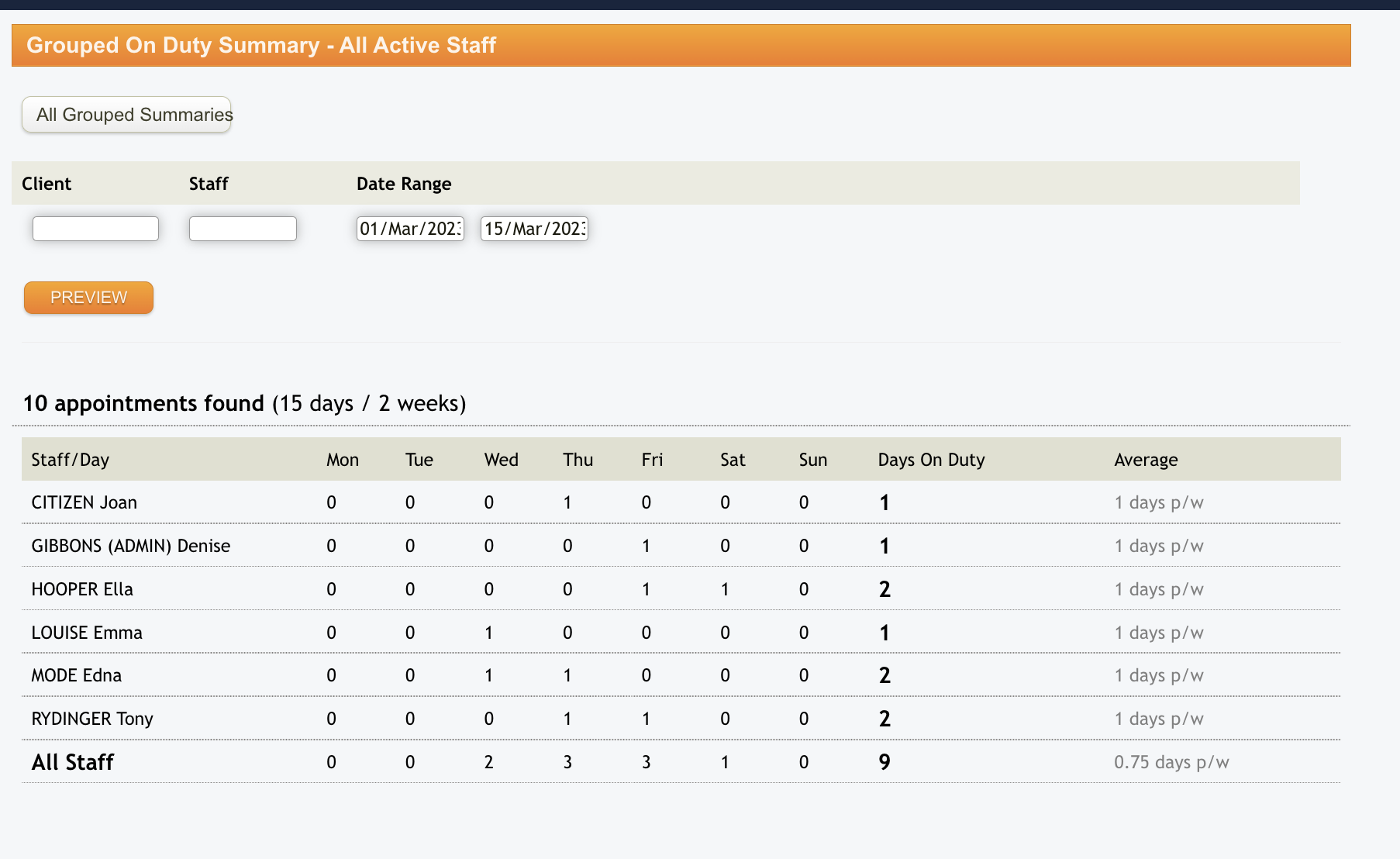Screen dimensions: 1400x859
Task: Select the CITIZEN Joan staff row
Action: [84, 502]
